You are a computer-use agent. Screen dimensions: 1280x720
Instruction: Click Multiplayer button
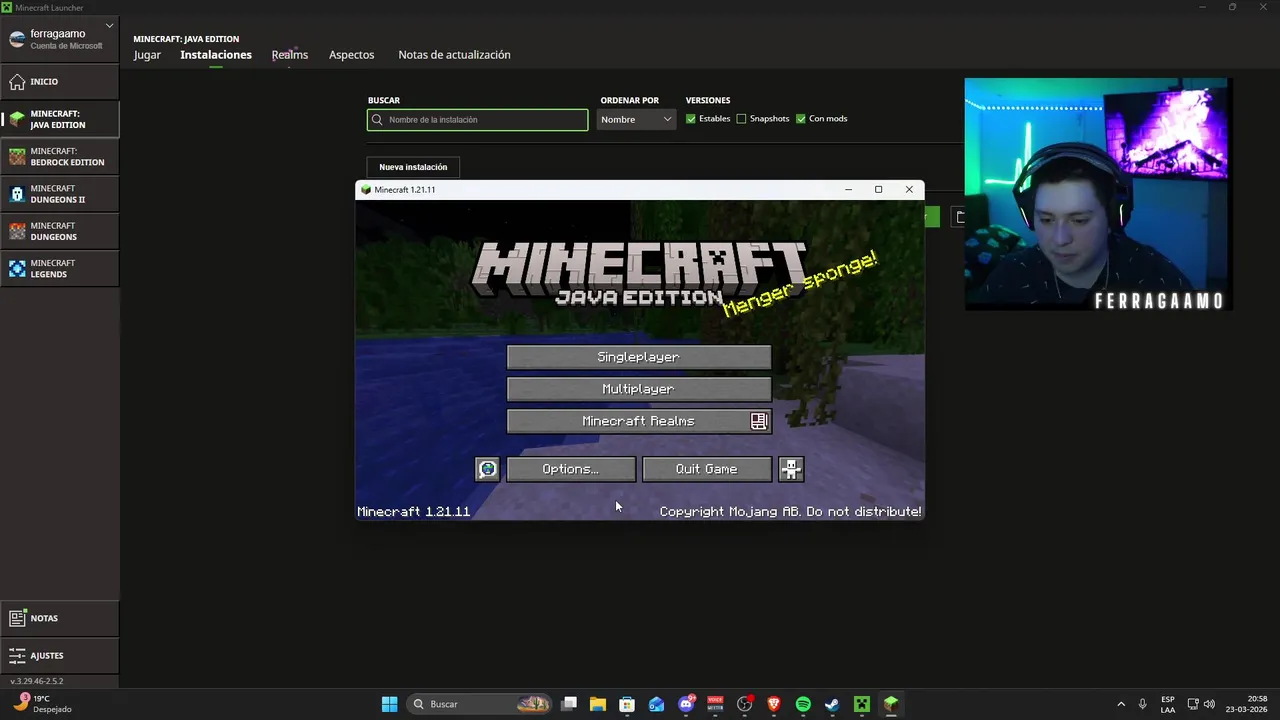[x=639, y=389]
